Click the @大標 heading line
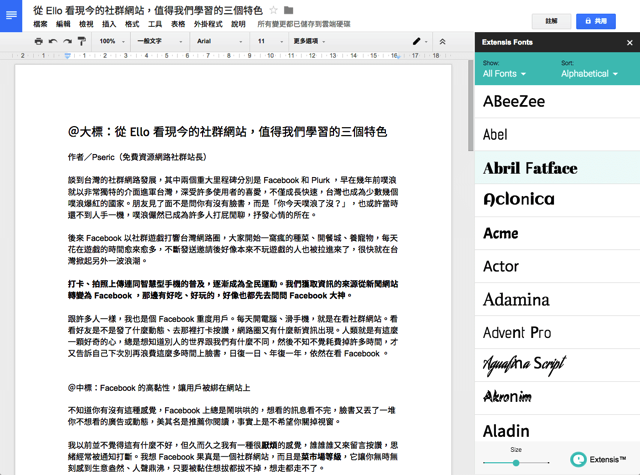Screen dimensions: 640x475 [x=227, y=132]
